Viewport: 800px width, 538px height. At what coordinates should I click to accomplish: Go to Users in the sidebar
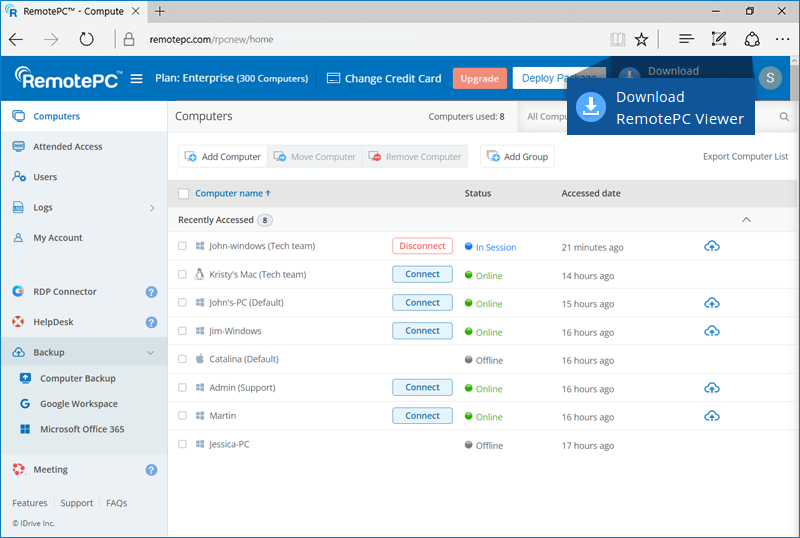click(45, 177)
